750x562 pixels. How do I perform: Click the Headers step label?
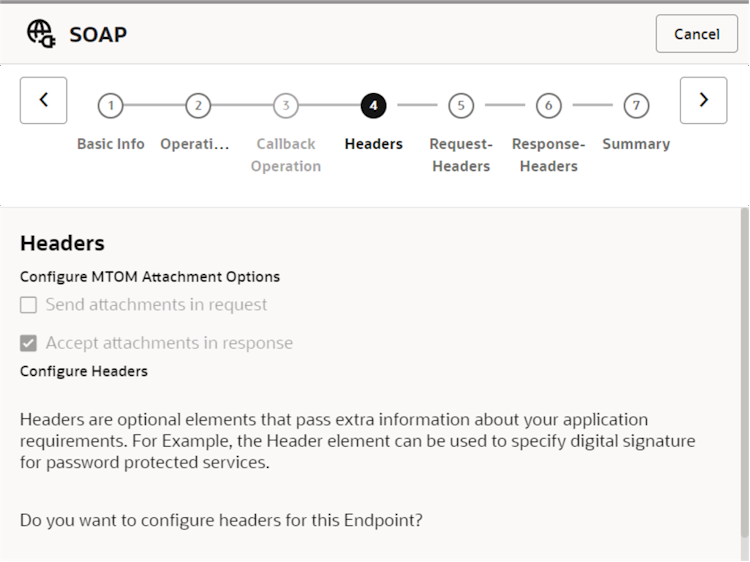click(373, 144)
